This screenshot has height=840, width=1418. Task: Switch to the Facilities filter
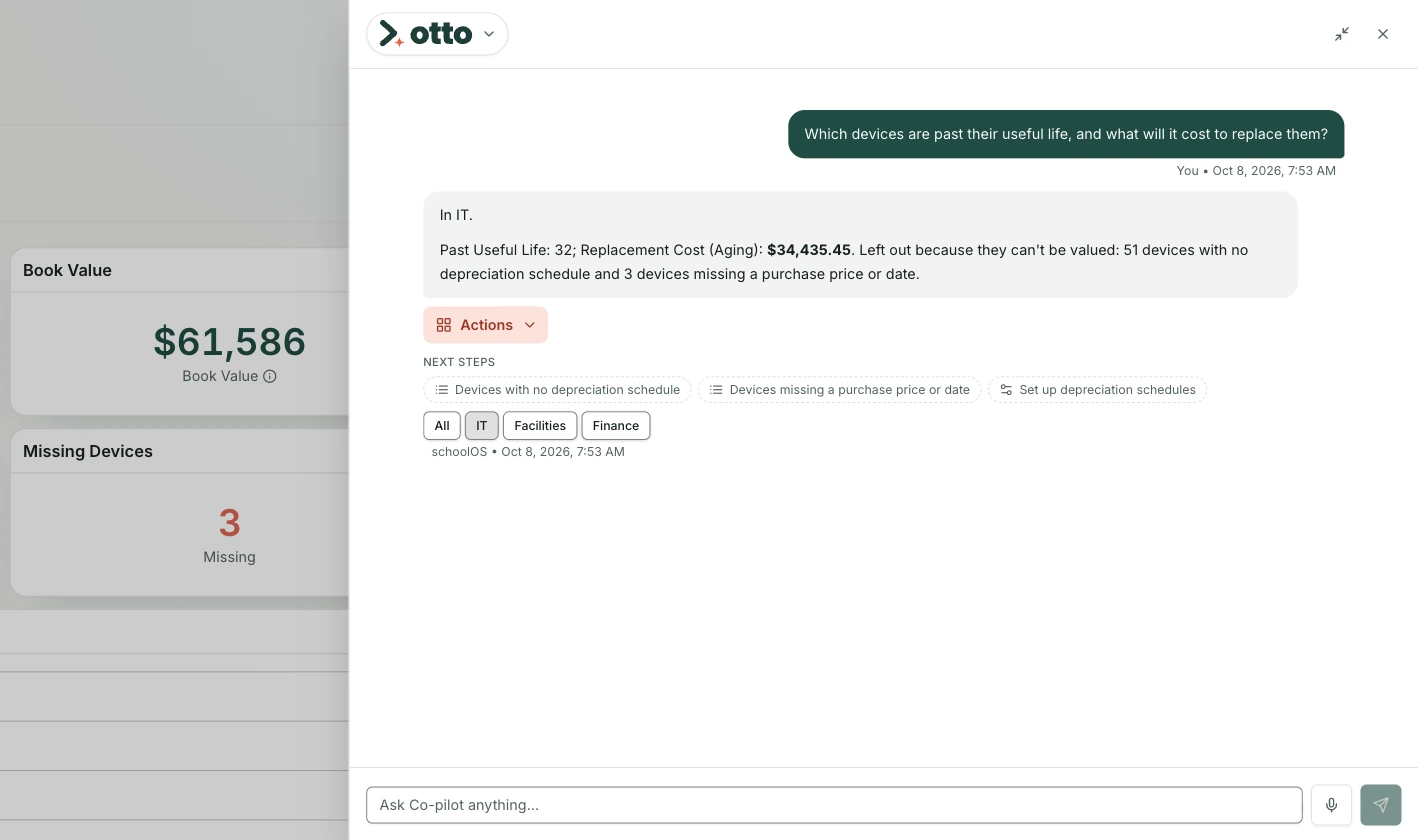tap(540, 426)
